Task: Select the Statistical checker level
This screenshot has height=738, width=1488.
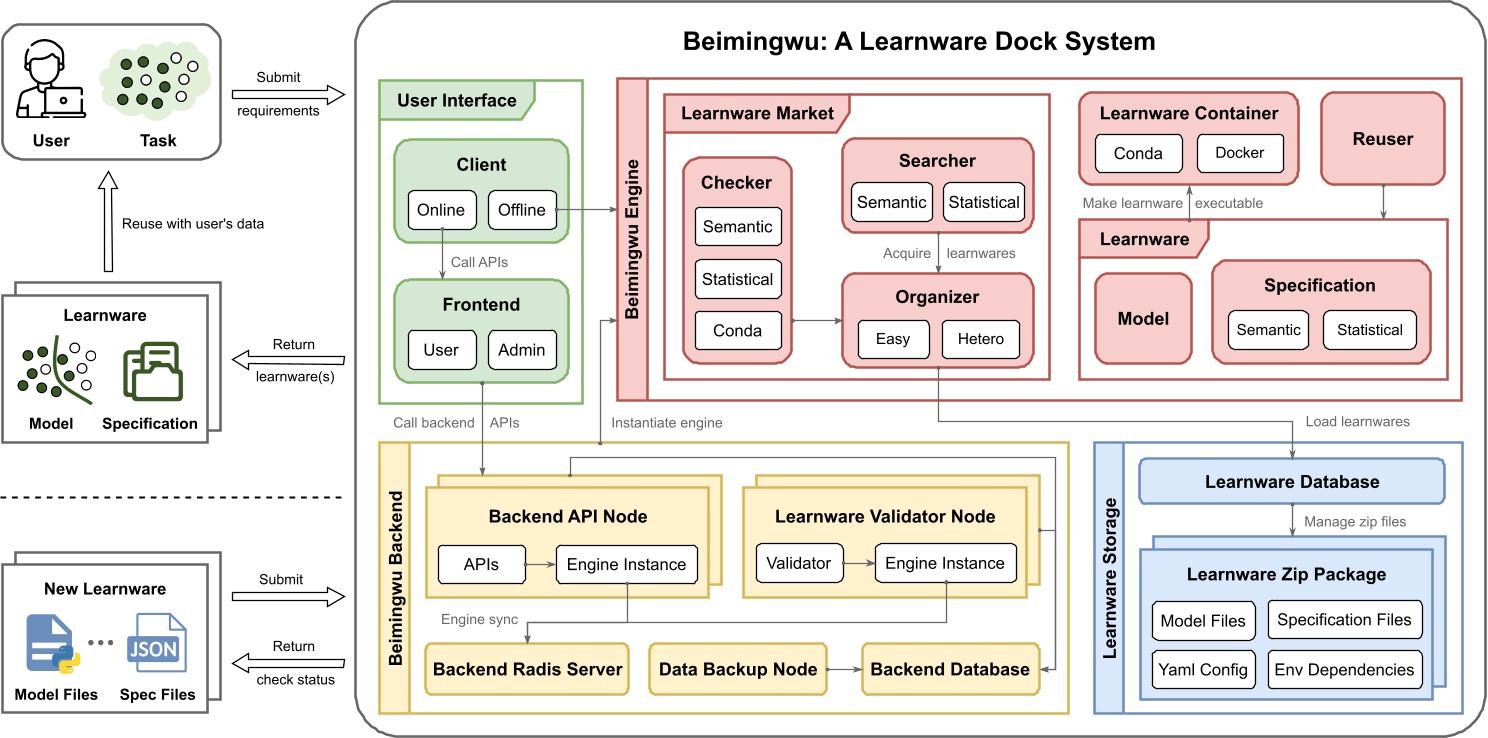Action: (737, 279)
